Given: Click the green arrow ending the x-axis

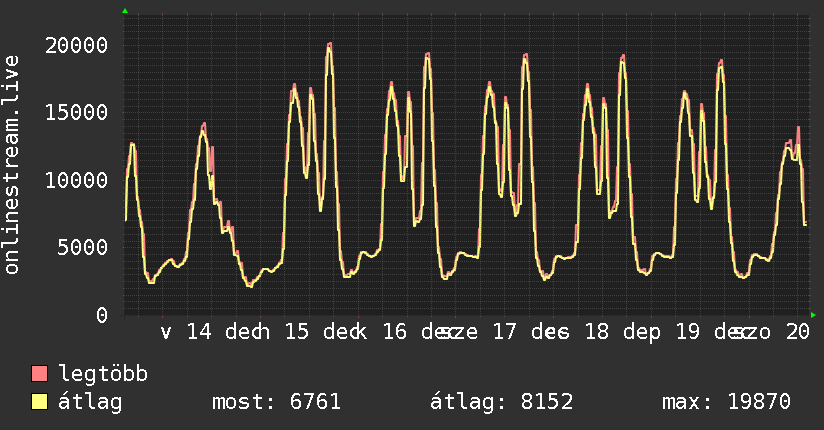Looking at the screenshot, I should click(x=813, y=315).
